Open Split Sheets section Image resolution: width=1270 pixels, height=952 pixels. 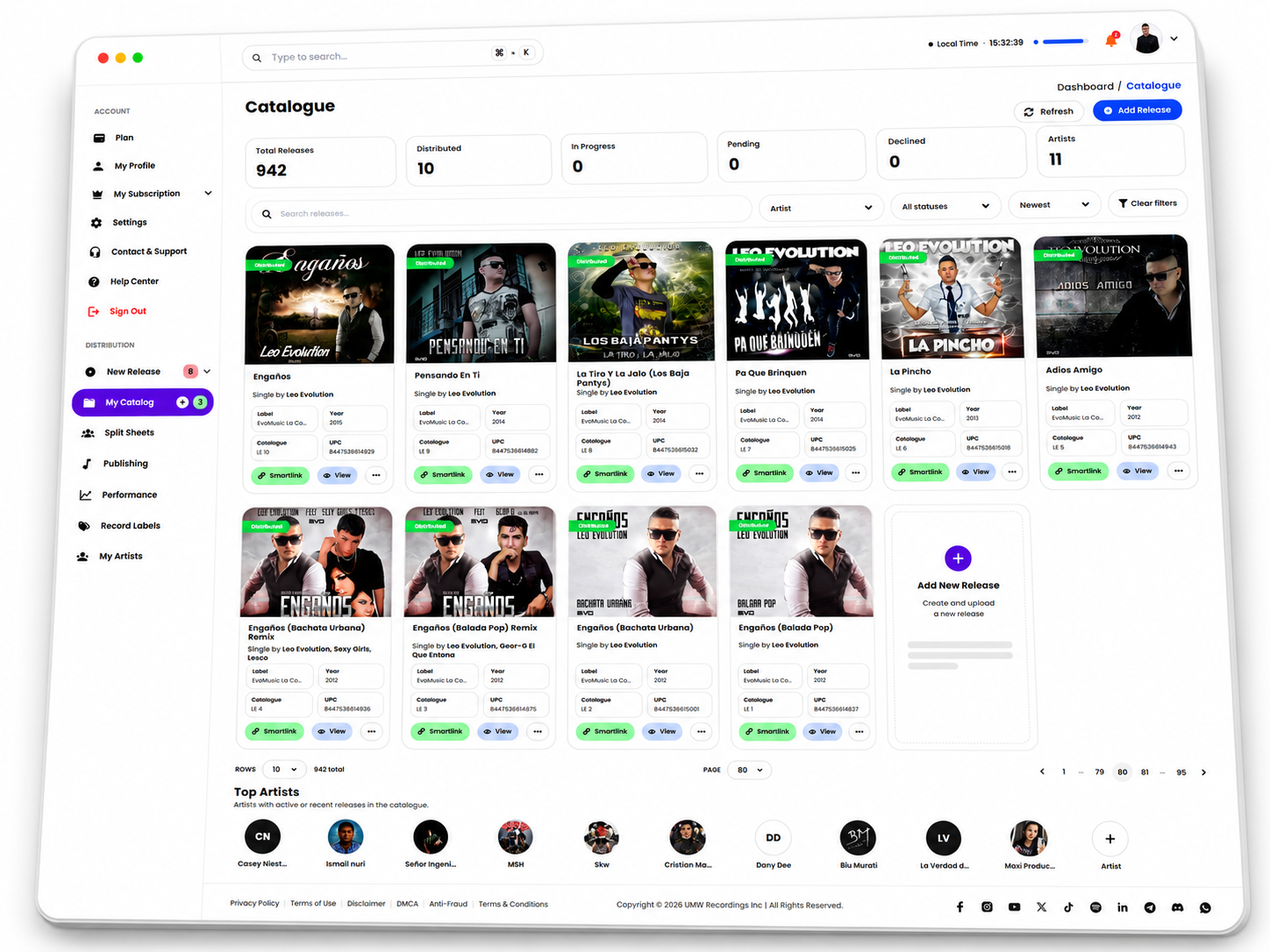pyautogui.click(x=129, y=433)
